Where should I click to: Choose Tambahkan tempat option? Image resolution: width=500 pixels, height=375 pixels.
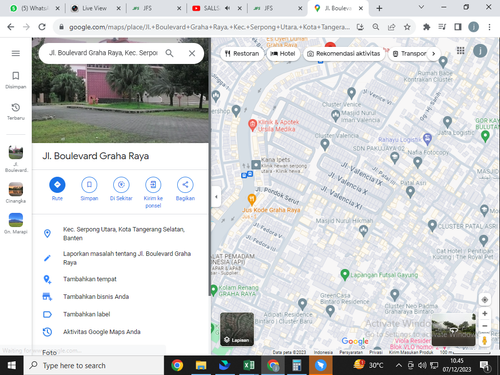(120, 279)
